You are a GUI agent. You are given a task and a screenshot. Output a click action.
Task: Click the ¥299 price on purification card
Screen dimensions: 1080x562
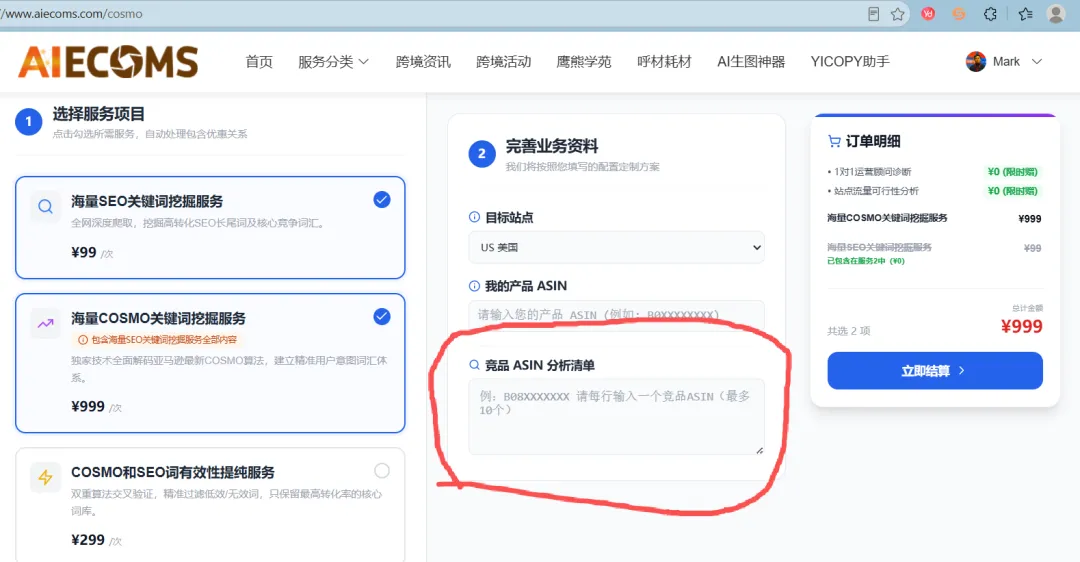pos(88,540)
